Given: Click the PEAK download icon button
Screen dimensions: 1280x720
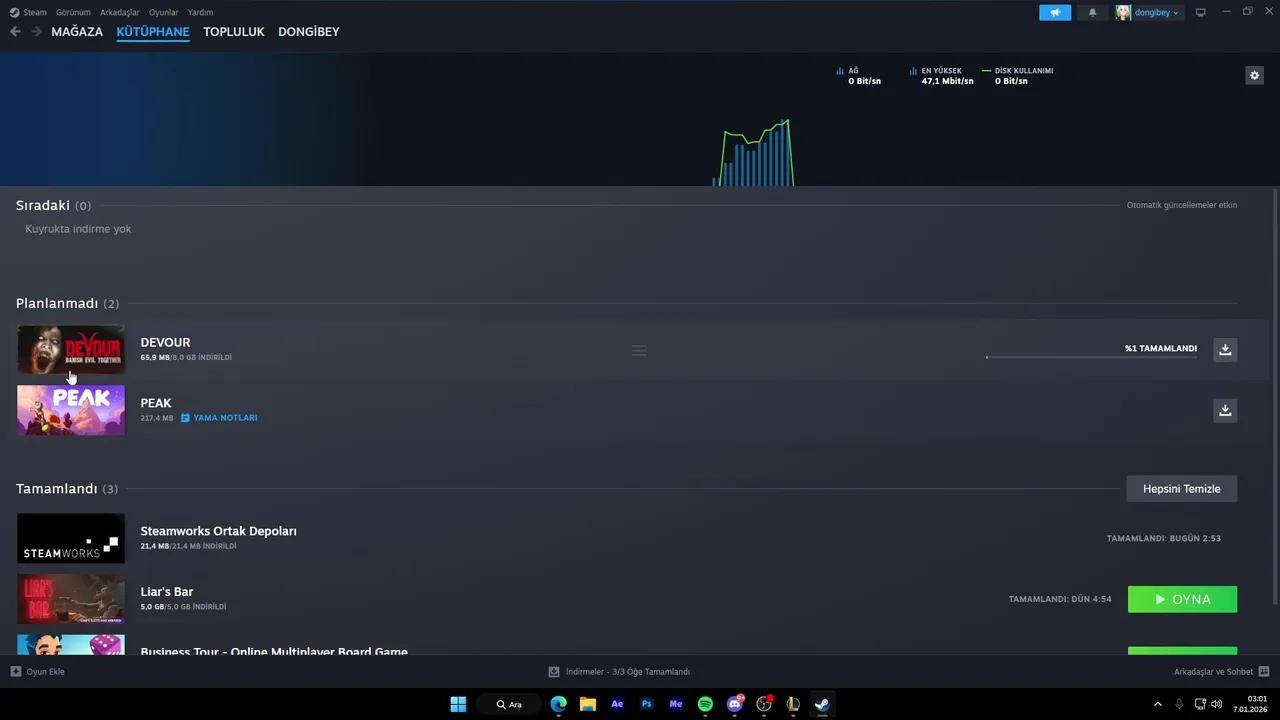Looking at the screenshot, I should (1225, 410).
